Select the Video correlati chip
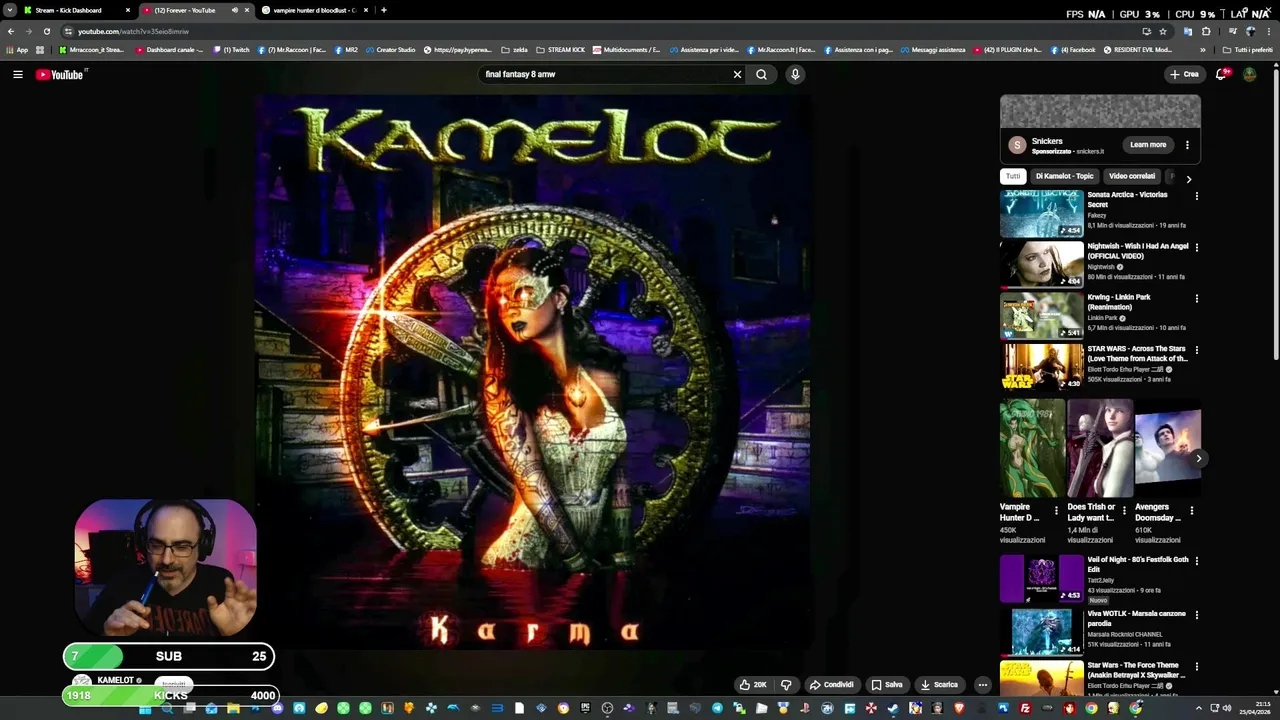 coord(1131,176)
